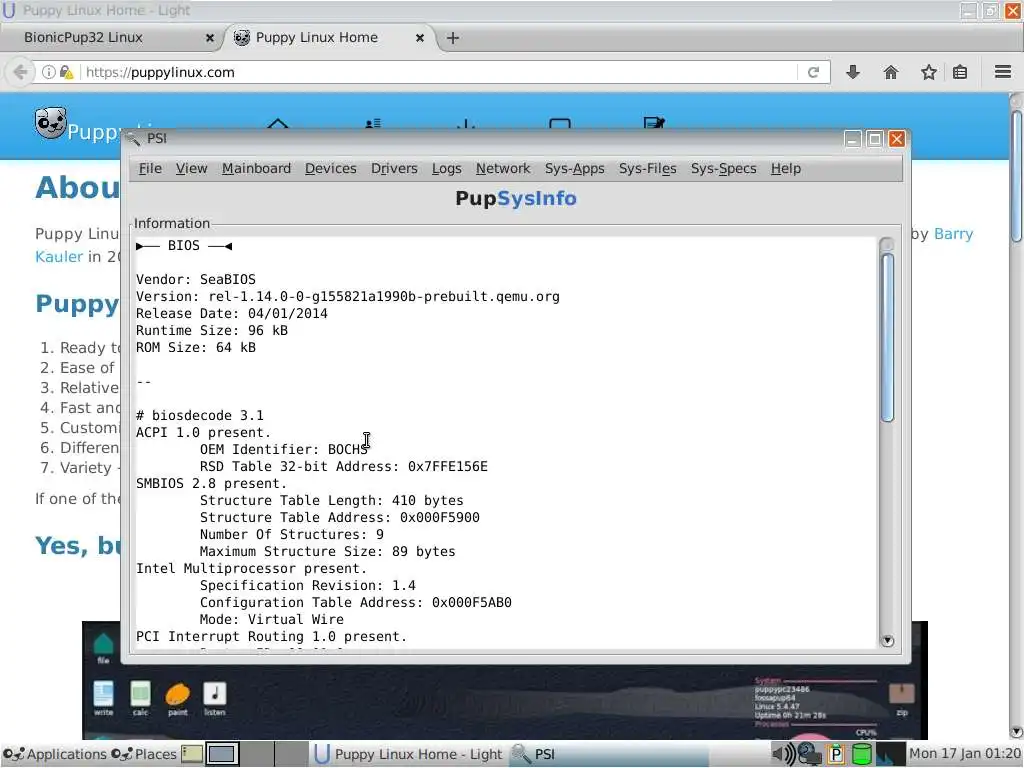Open the File menu in PSI

click(x=150, y=168)
